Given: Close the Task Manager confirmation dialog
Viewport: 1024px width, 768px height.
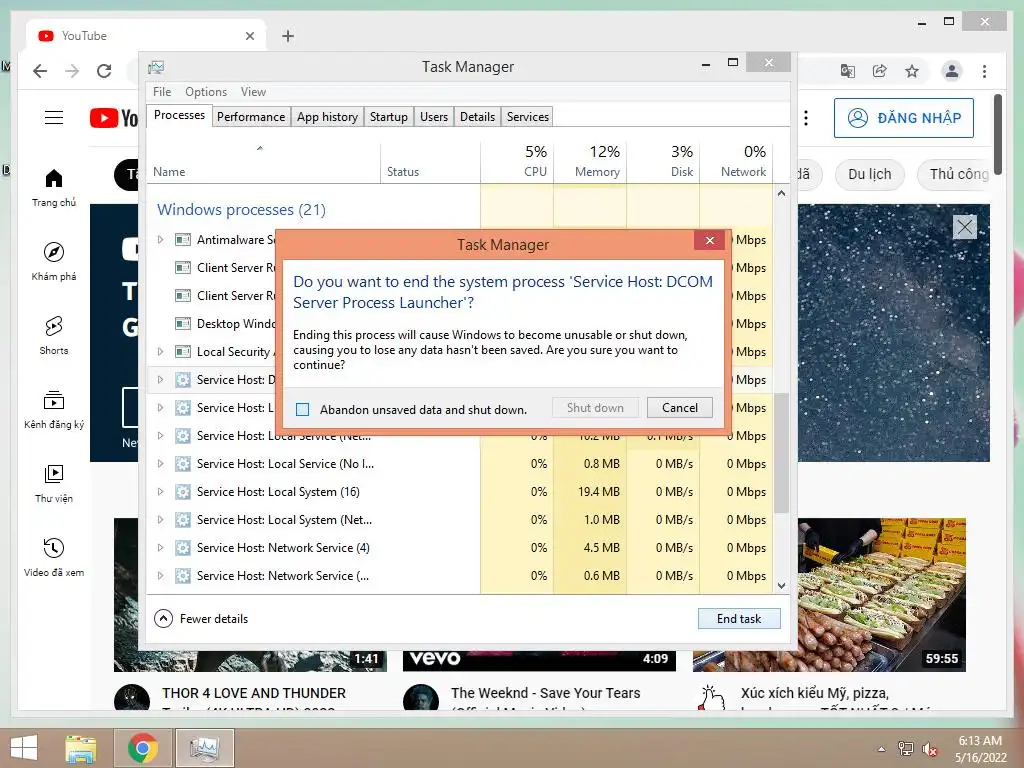Looking at the screenshot, I should pyautogui.click(x=709, y=240).
